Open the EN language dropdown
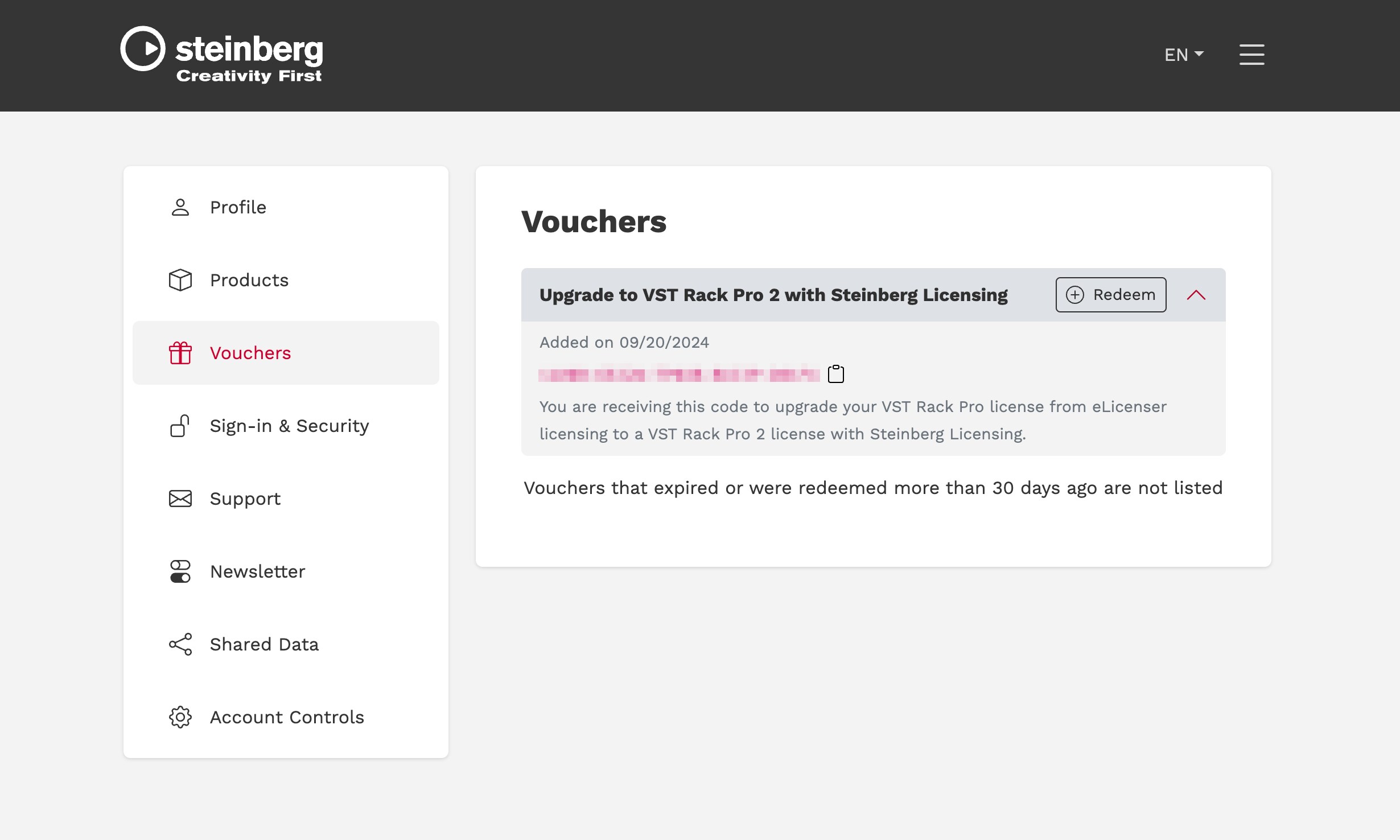The width and height of the screenshot is (1400, 840). tap(1185, 55)
